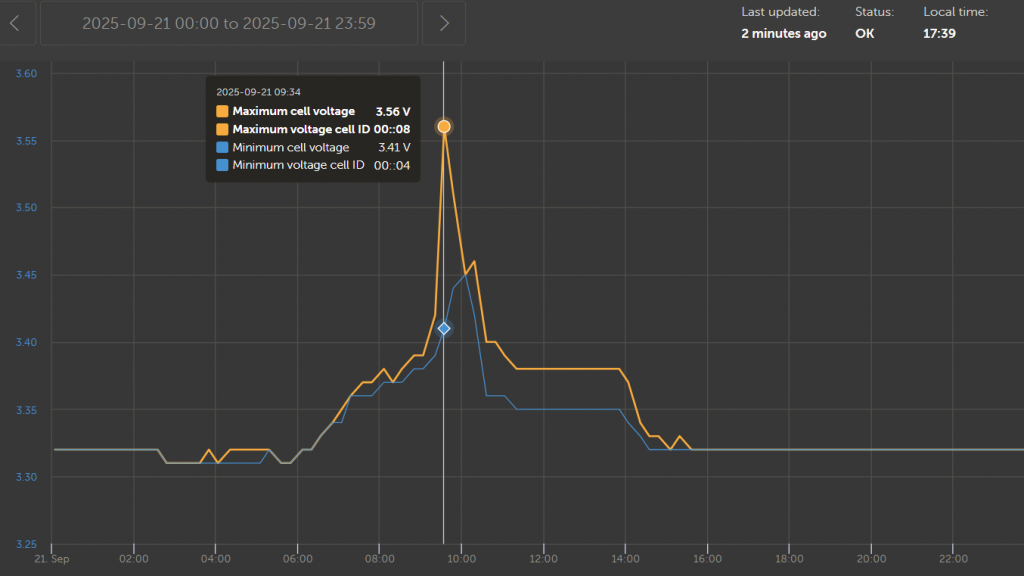Click the orange circle marker at voltage peak
The width and height of the screenshot is (1024, 576).
point(444,126)
